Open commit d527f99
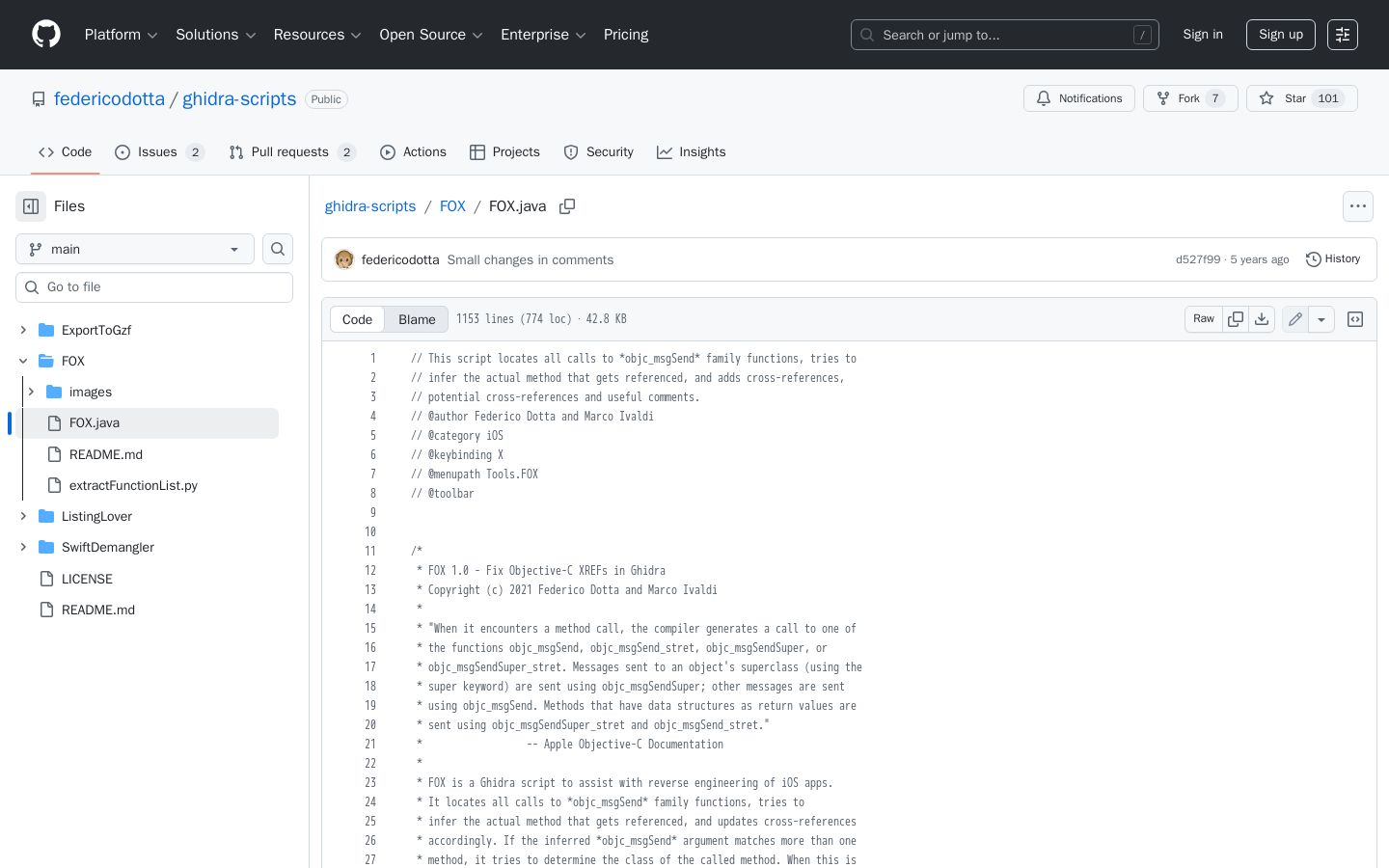The image size is (1389, 868). click(x=1198, y=259)
